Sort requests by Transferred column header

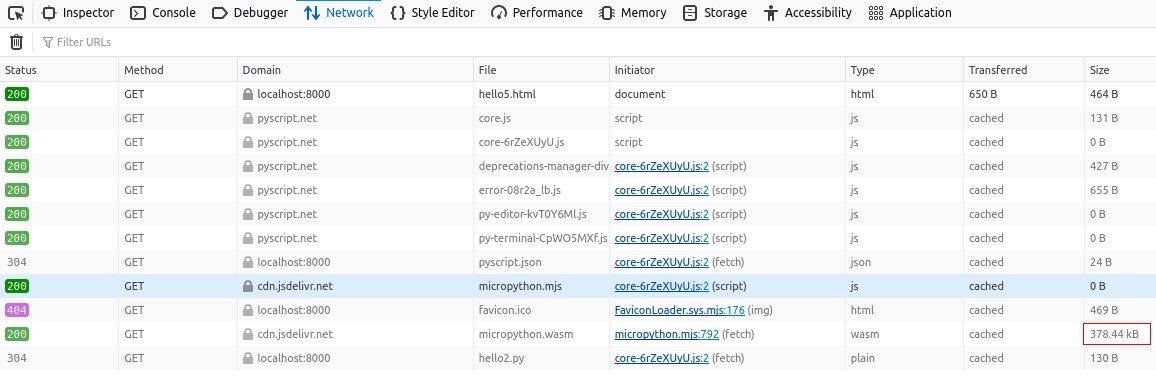[x=1023, y=70]
